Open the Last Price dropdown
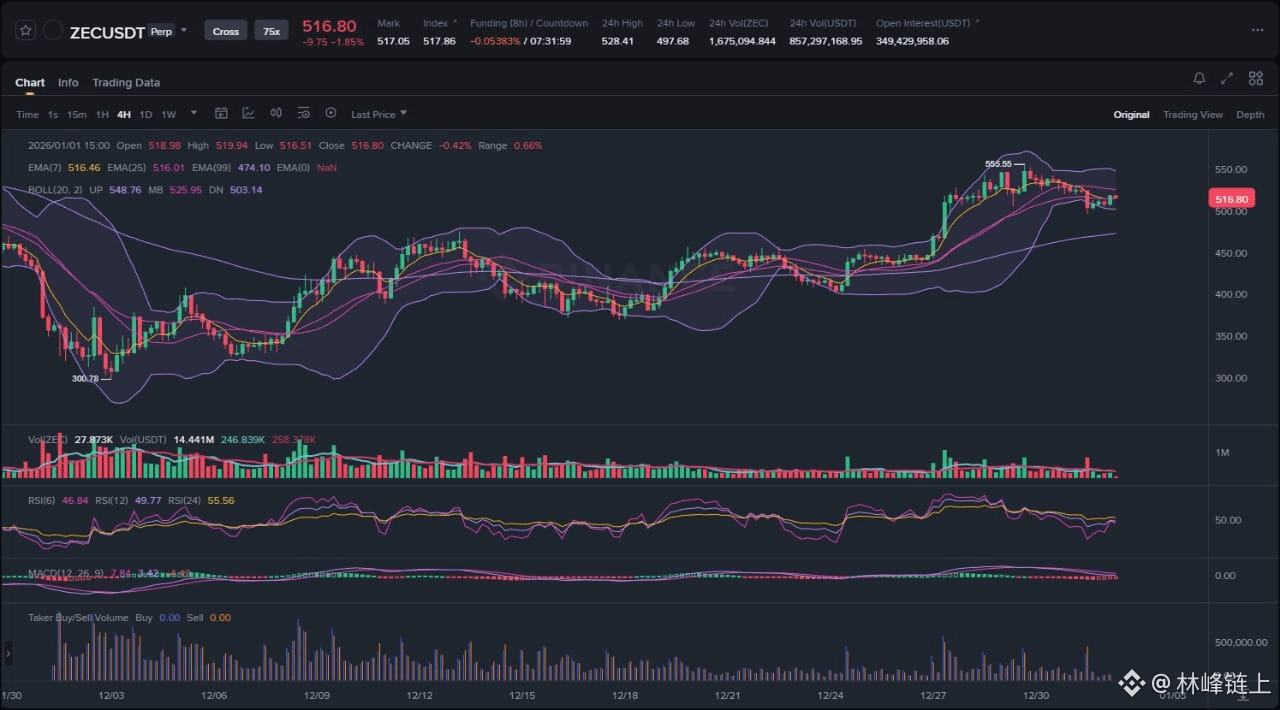Screen dimensions: 1280x710 tap(379, 115)
